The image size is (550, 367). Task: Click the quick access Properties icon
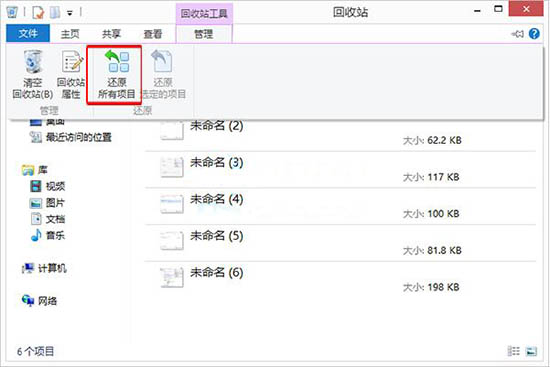tap(38, 13)
